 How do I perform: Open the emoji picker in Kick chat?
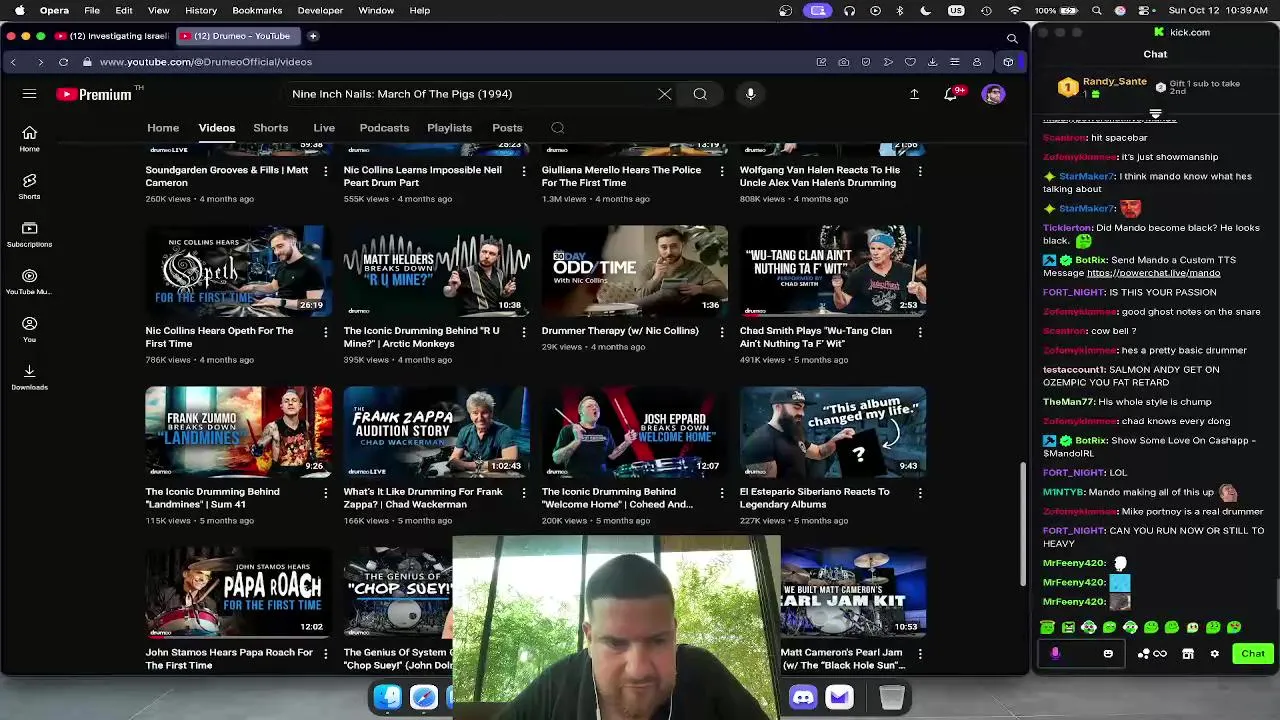(x=1108, y=654)
